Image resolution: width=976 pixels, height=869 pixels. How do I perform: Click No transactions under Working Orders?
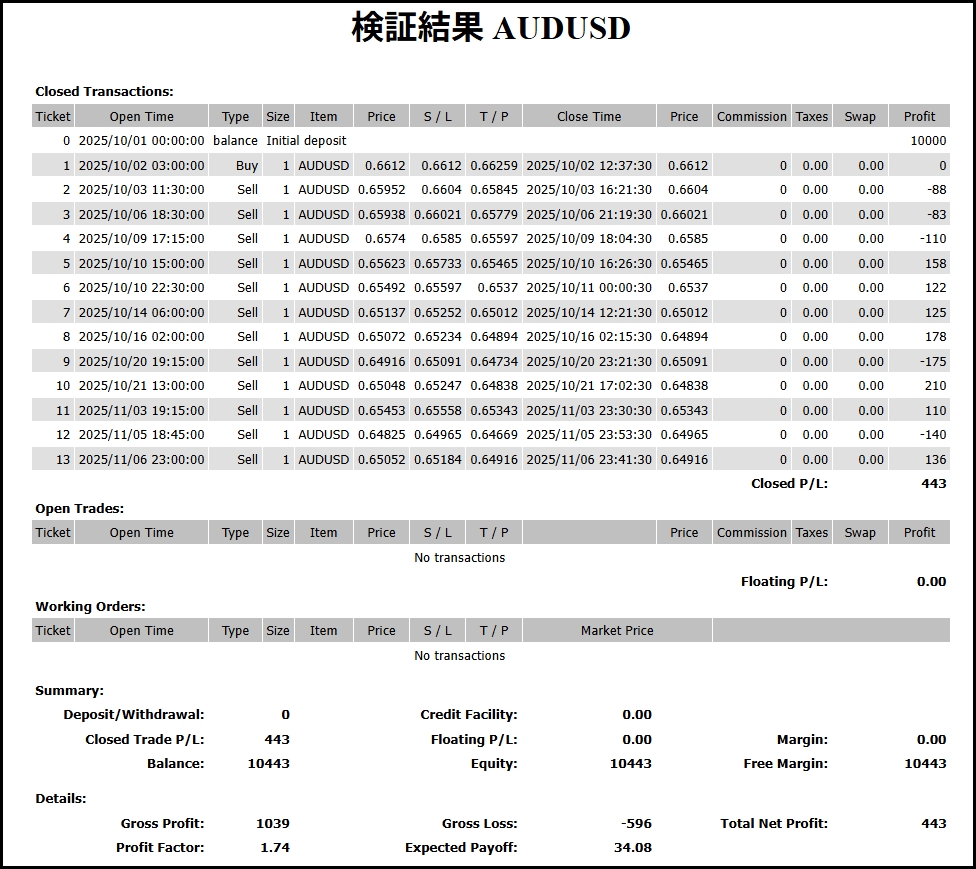(x=459, y=656)
